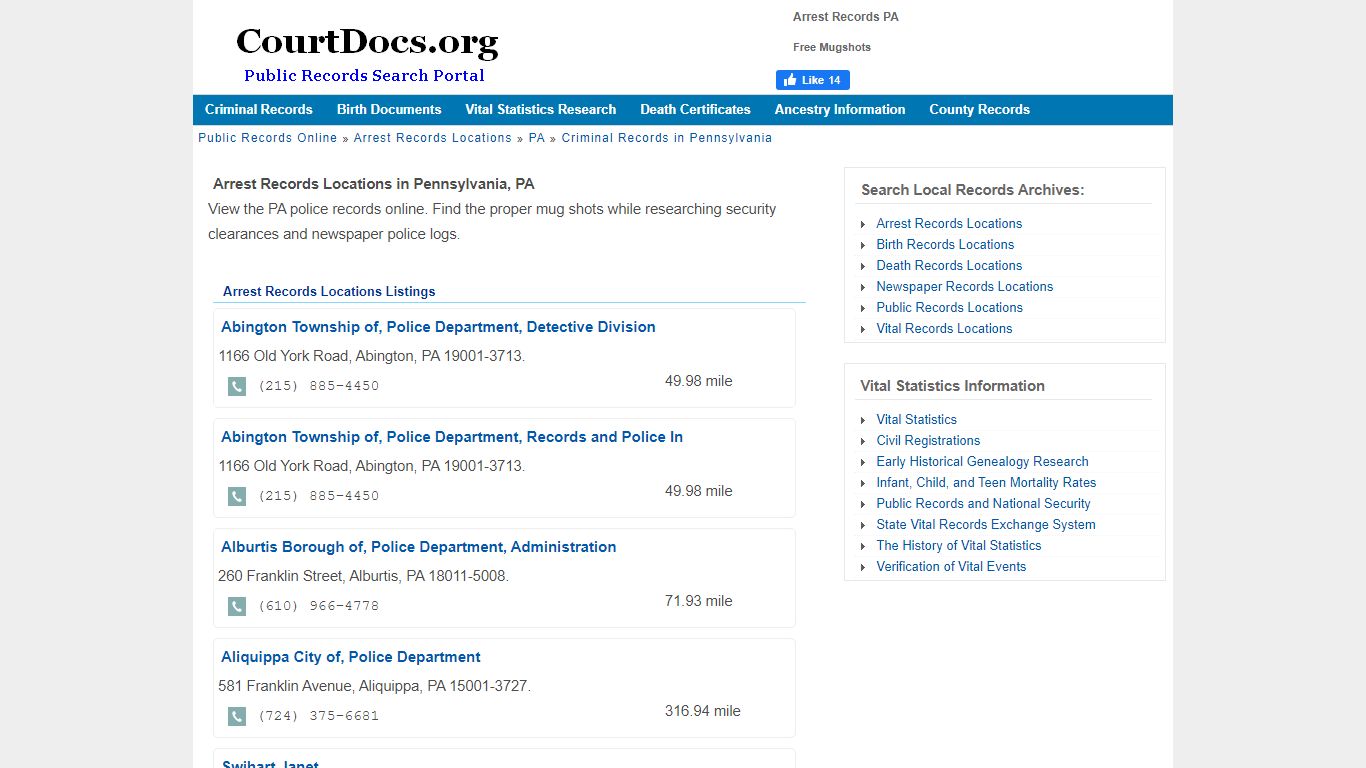Click arrow bullet beside Birth Records Locations
Image resolution: width=1366 pixels, height=768 pixels.
863,245
